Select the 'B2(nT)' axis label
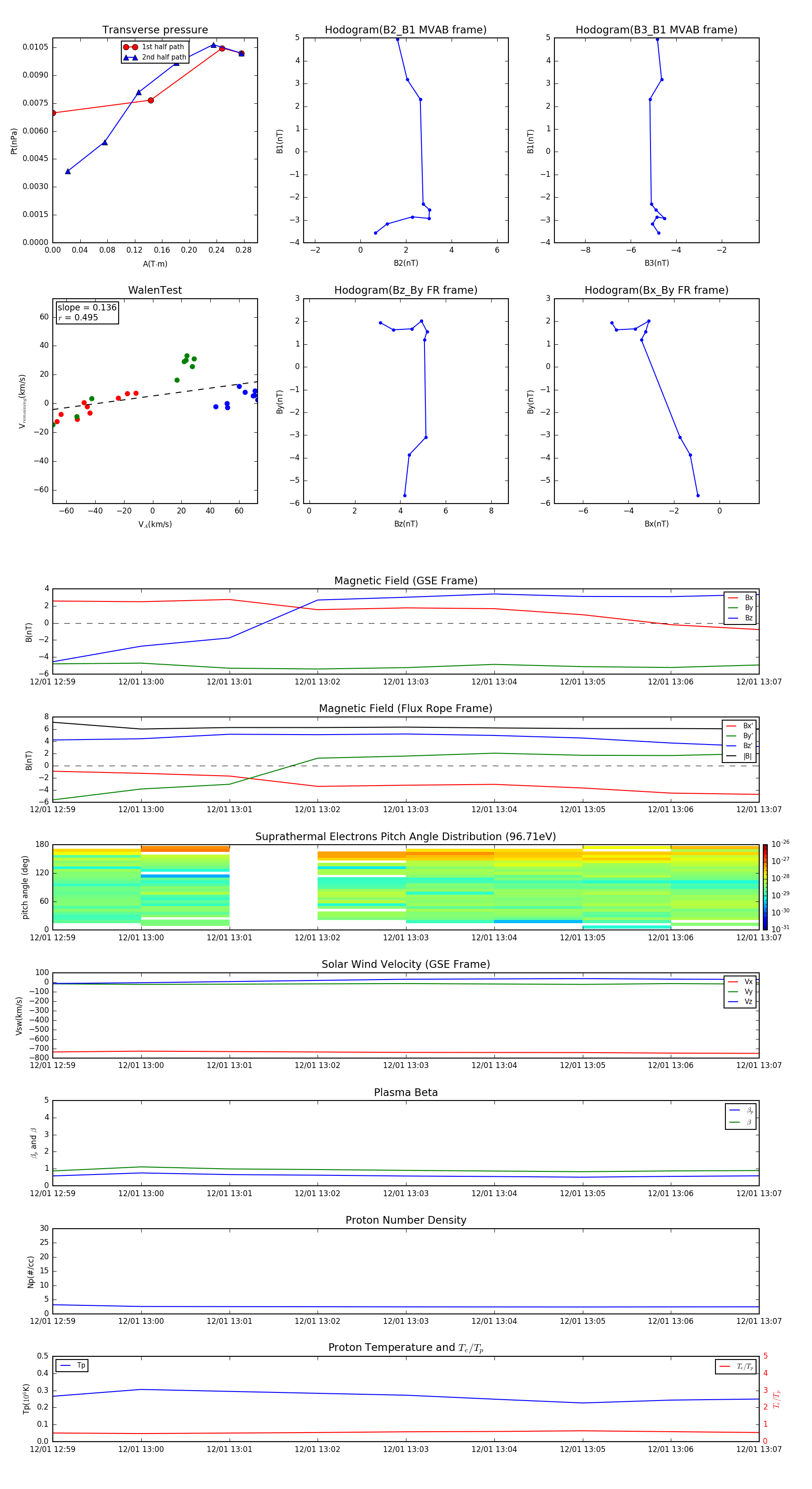Screen dimensions: 812x1489 406,264
